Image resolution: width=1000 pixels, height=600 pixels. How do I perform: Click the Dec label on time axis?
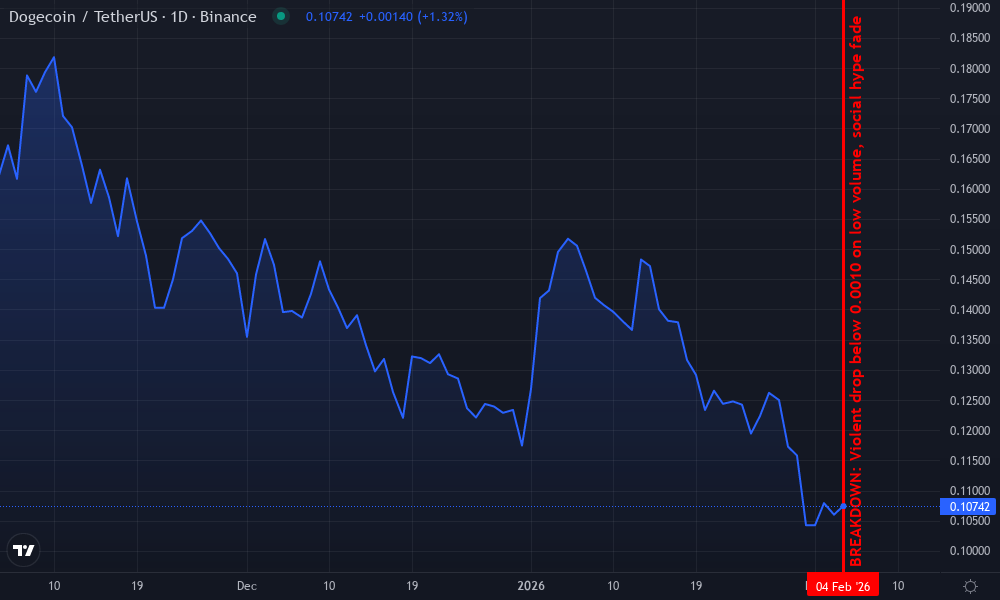click(246, 586)
